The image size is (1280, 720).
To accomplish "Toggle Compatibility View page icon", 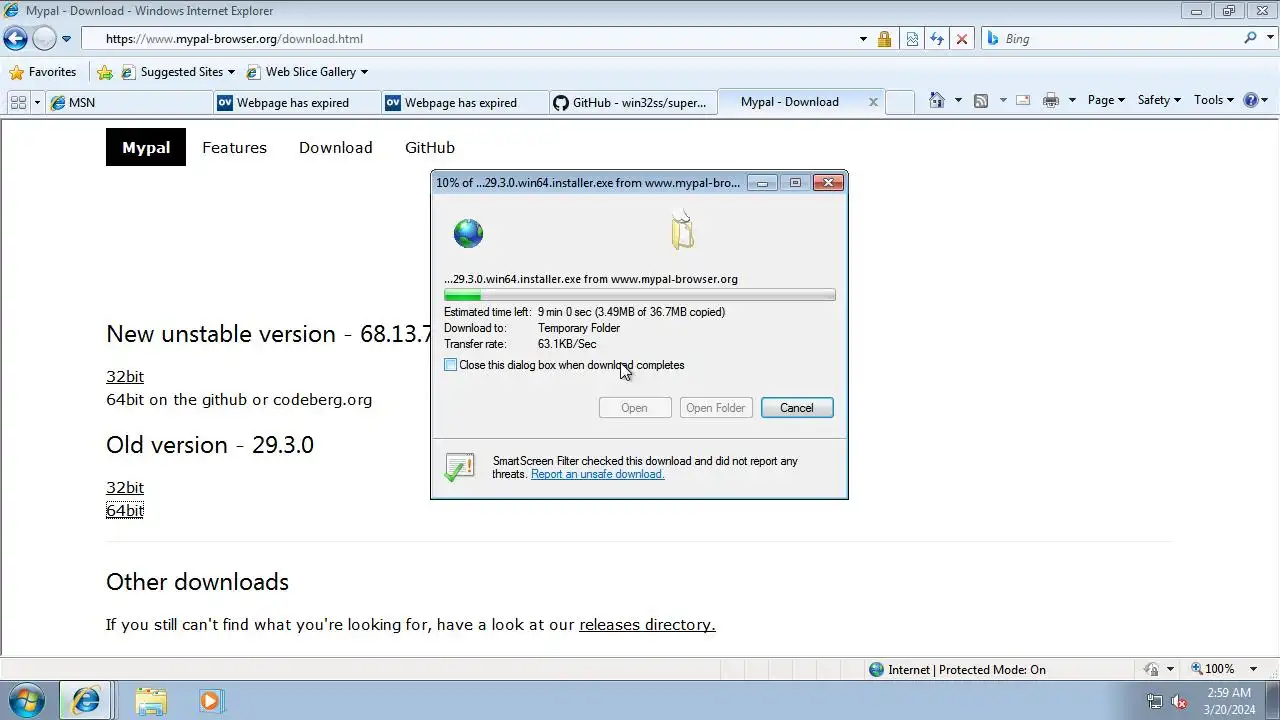I will tap(912, 39).
